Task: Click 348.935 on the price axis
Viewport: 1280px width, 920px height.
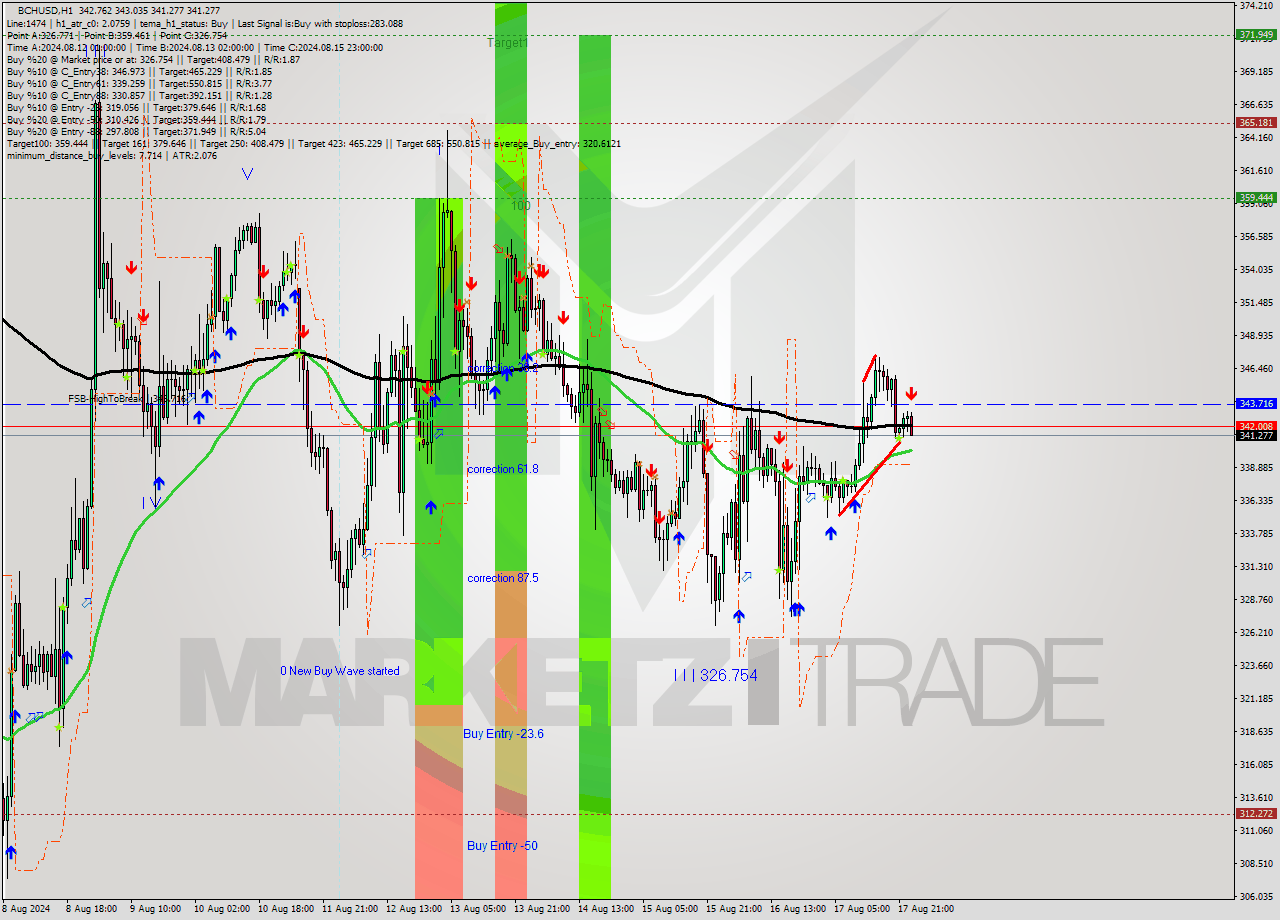Action: pyautogui.click(x=1256, y=336)
